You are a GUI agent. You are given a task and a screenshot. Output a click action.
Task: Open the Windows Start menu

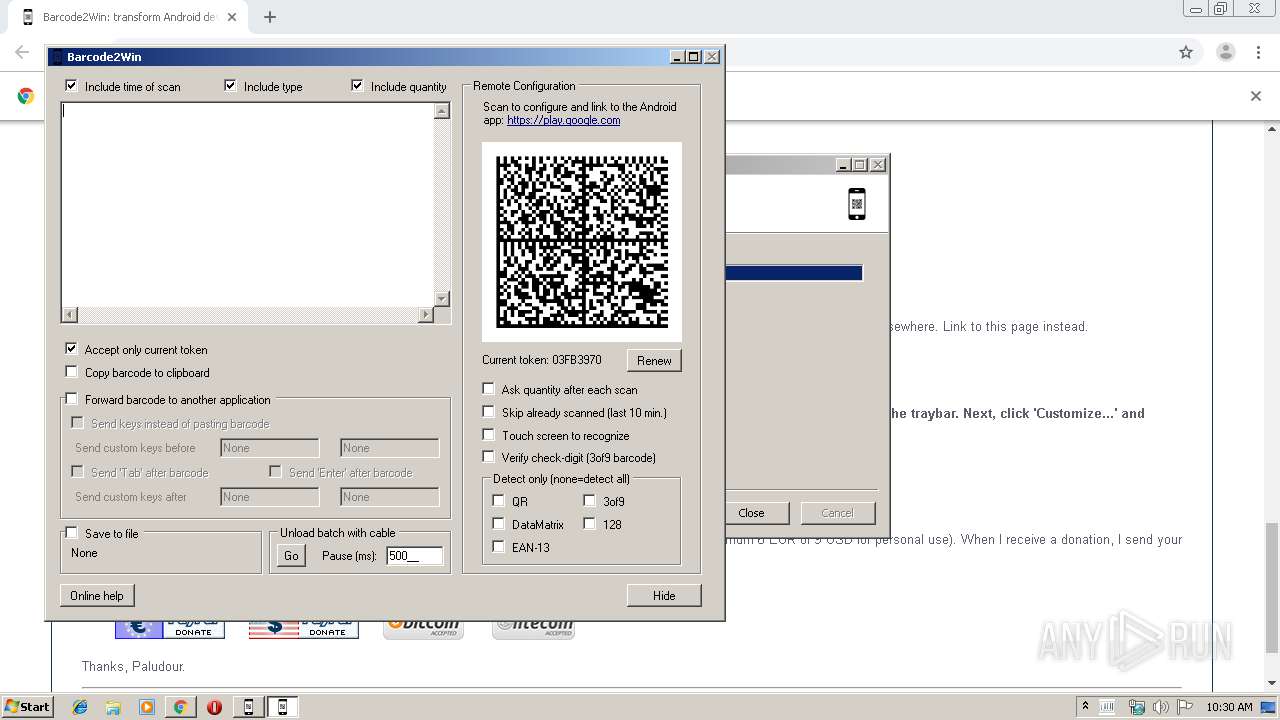click(x=27, y=707)
